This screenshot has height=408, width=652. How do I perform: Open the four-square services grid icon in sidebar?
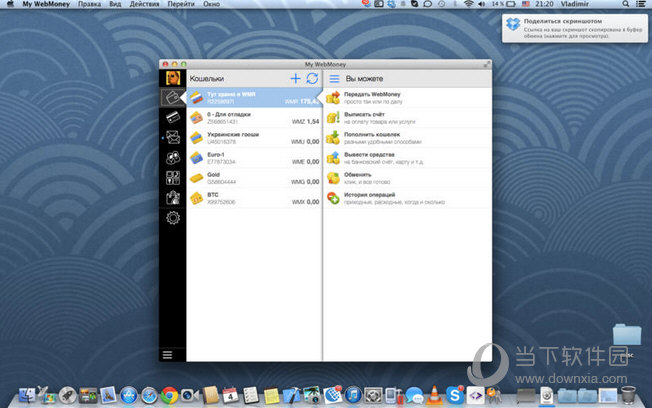click(173, 178)
